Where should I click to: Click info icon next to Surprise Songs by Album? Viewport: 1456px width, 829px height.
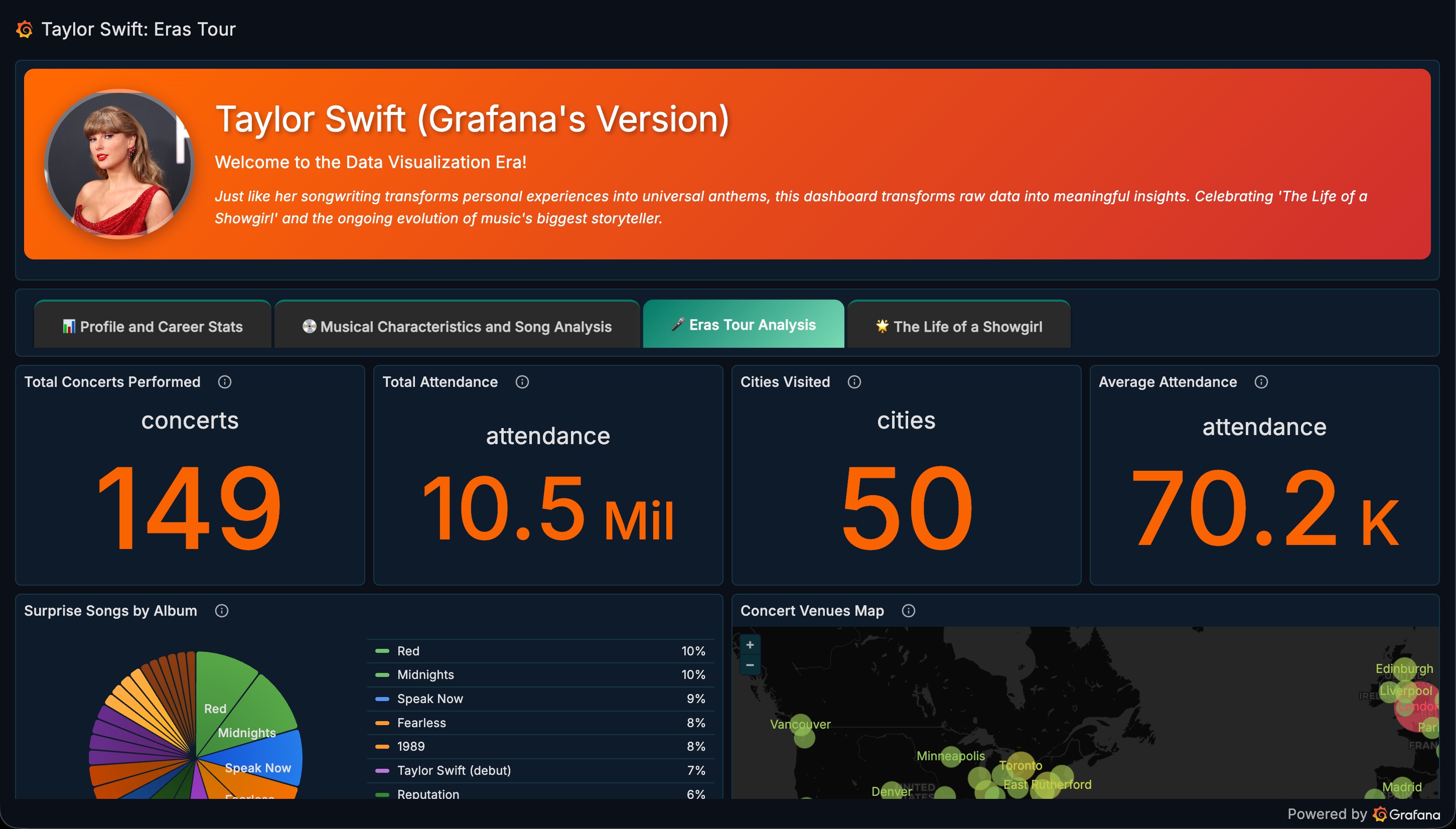(x=221, y=611)
